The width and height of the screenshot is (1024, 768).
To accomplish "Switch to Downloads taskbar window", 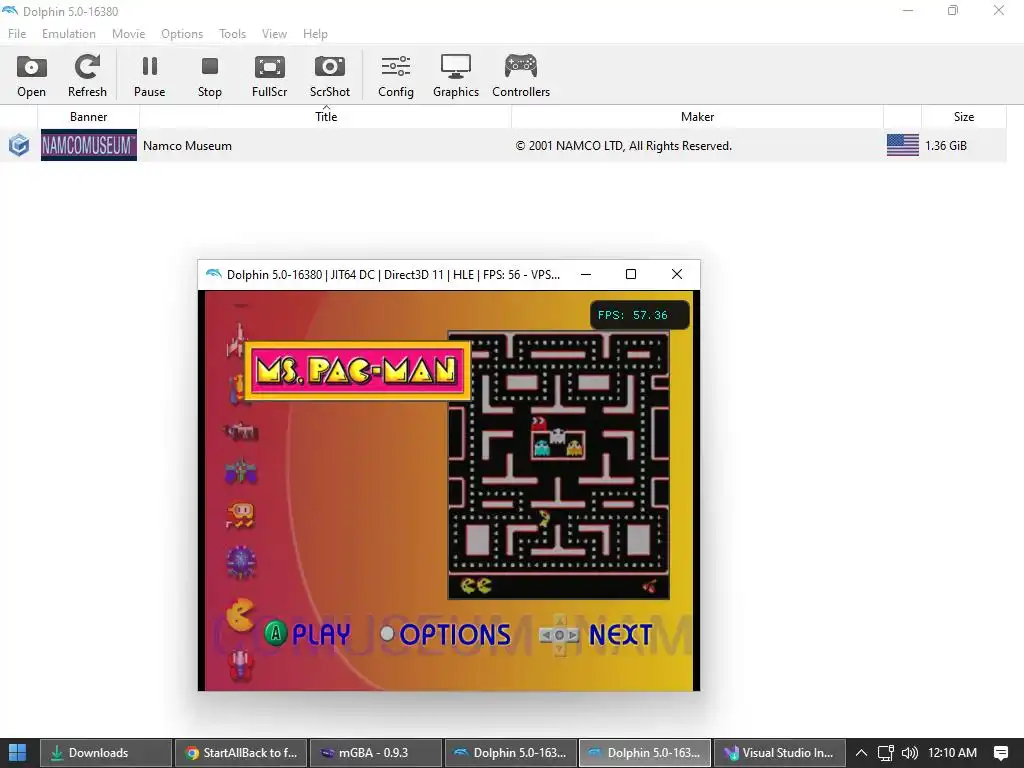I will [x=106, y=753].
